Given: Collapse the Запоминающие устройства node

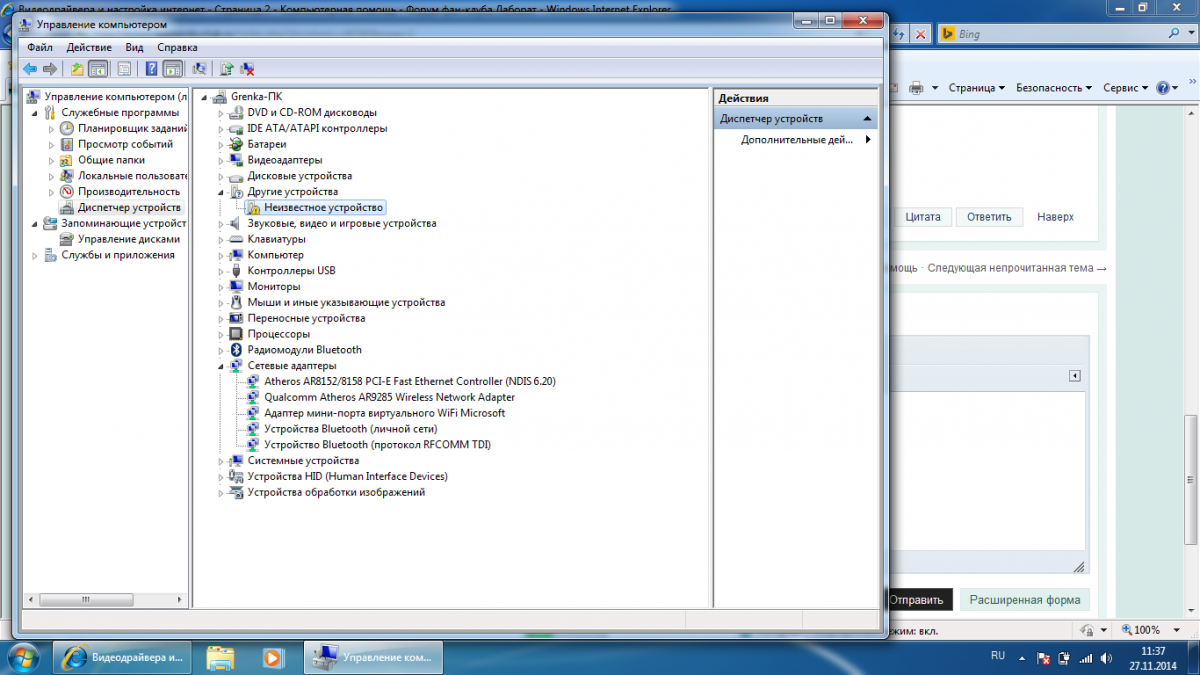Looking at the screenshot, I should point(35,223).
